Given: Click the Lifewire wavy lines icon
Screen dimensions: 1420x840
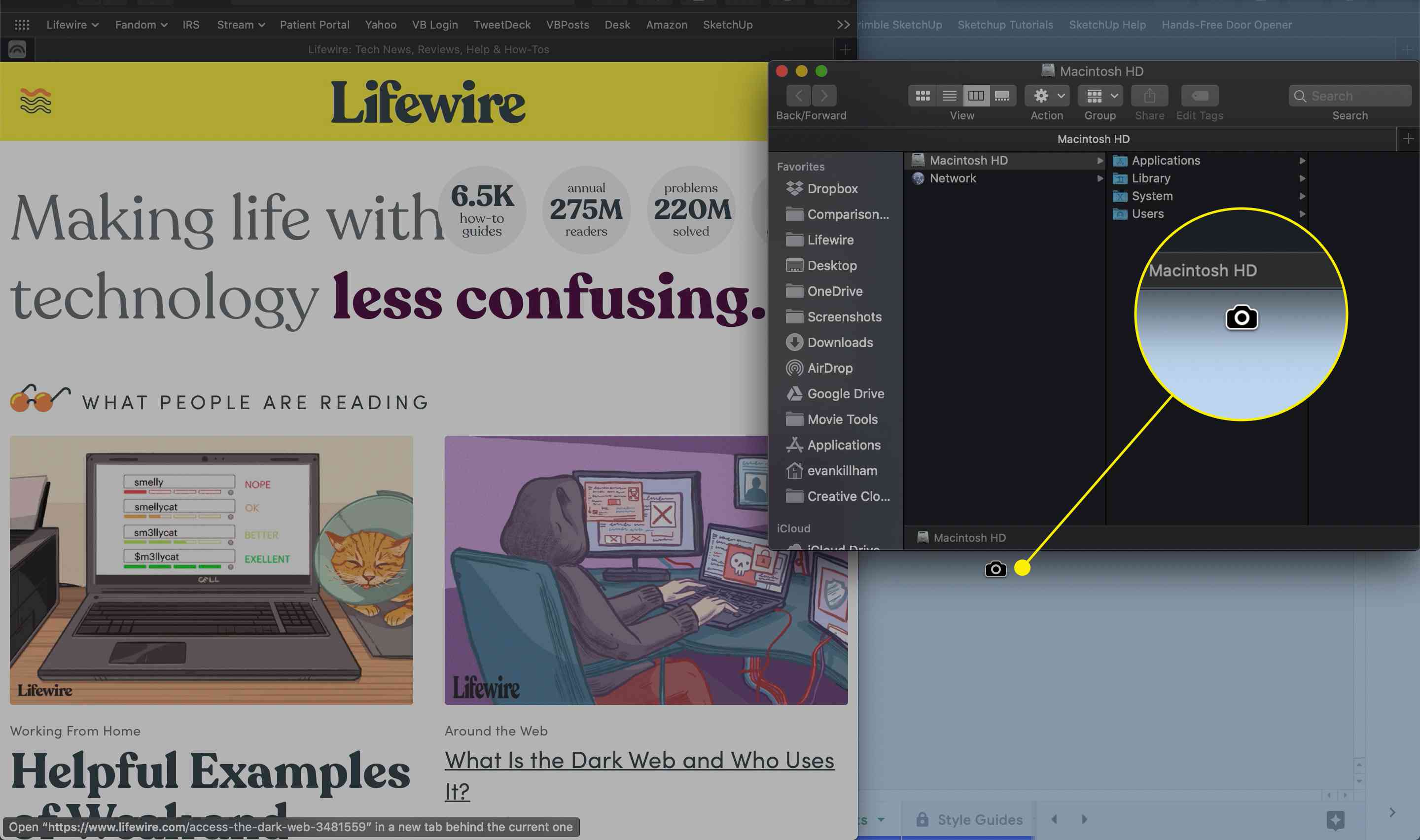Looking at the screenshot, I should point(35,102).
